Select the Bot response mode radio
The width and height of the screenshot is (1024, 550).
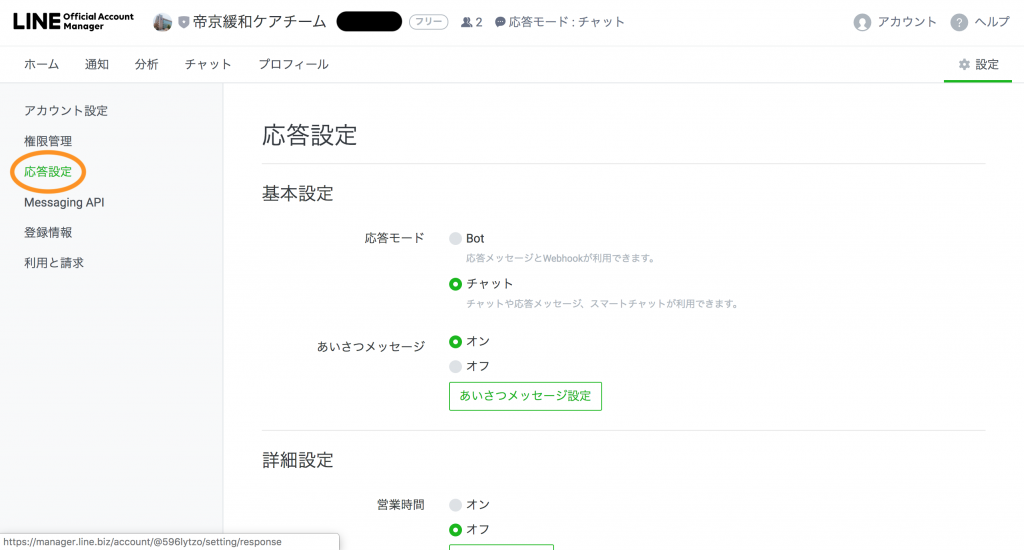pyautogui.click(x=456, y=239)
